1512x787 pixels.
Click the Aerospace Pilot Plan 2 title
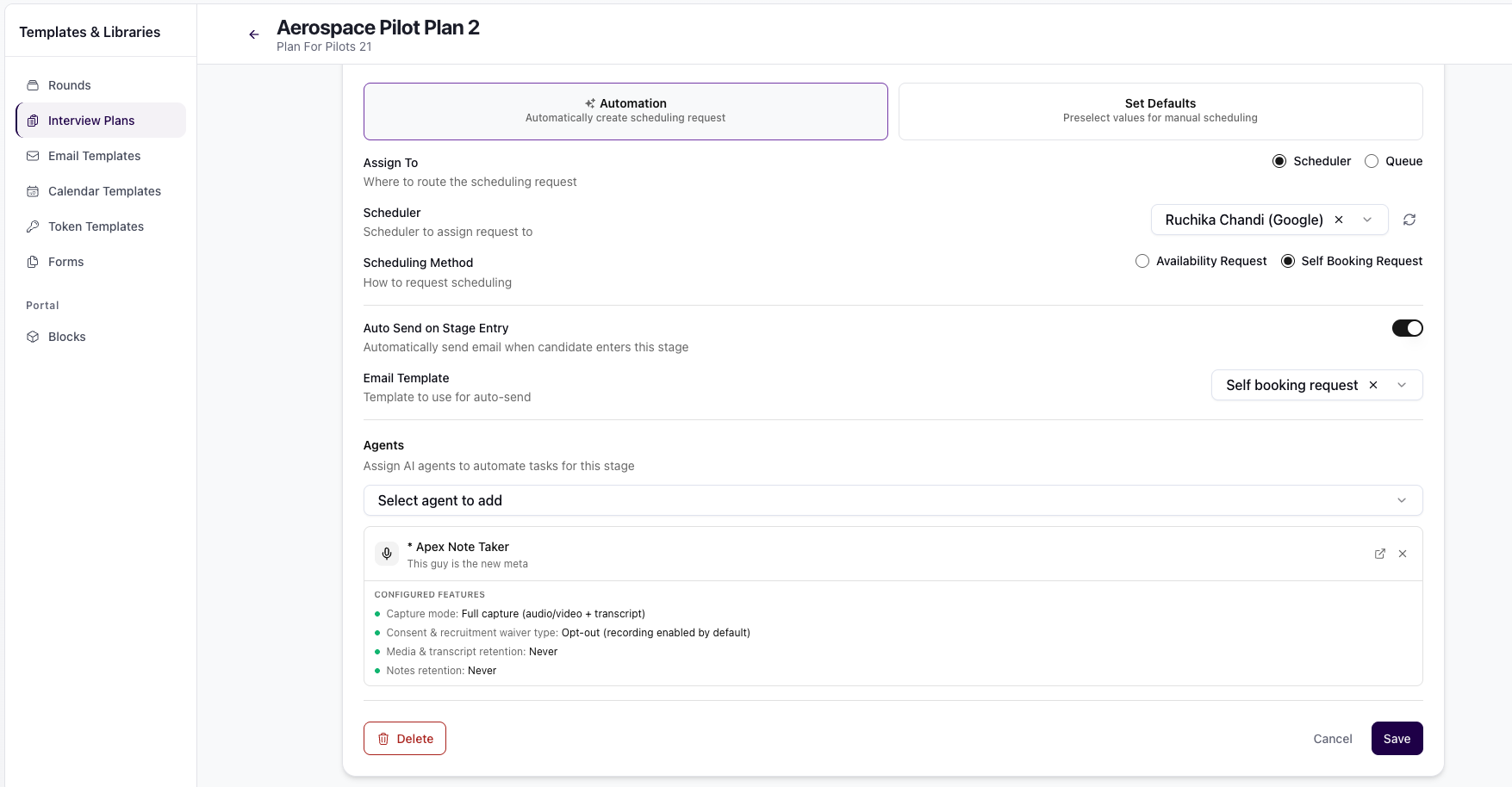[x=378, y=28]
